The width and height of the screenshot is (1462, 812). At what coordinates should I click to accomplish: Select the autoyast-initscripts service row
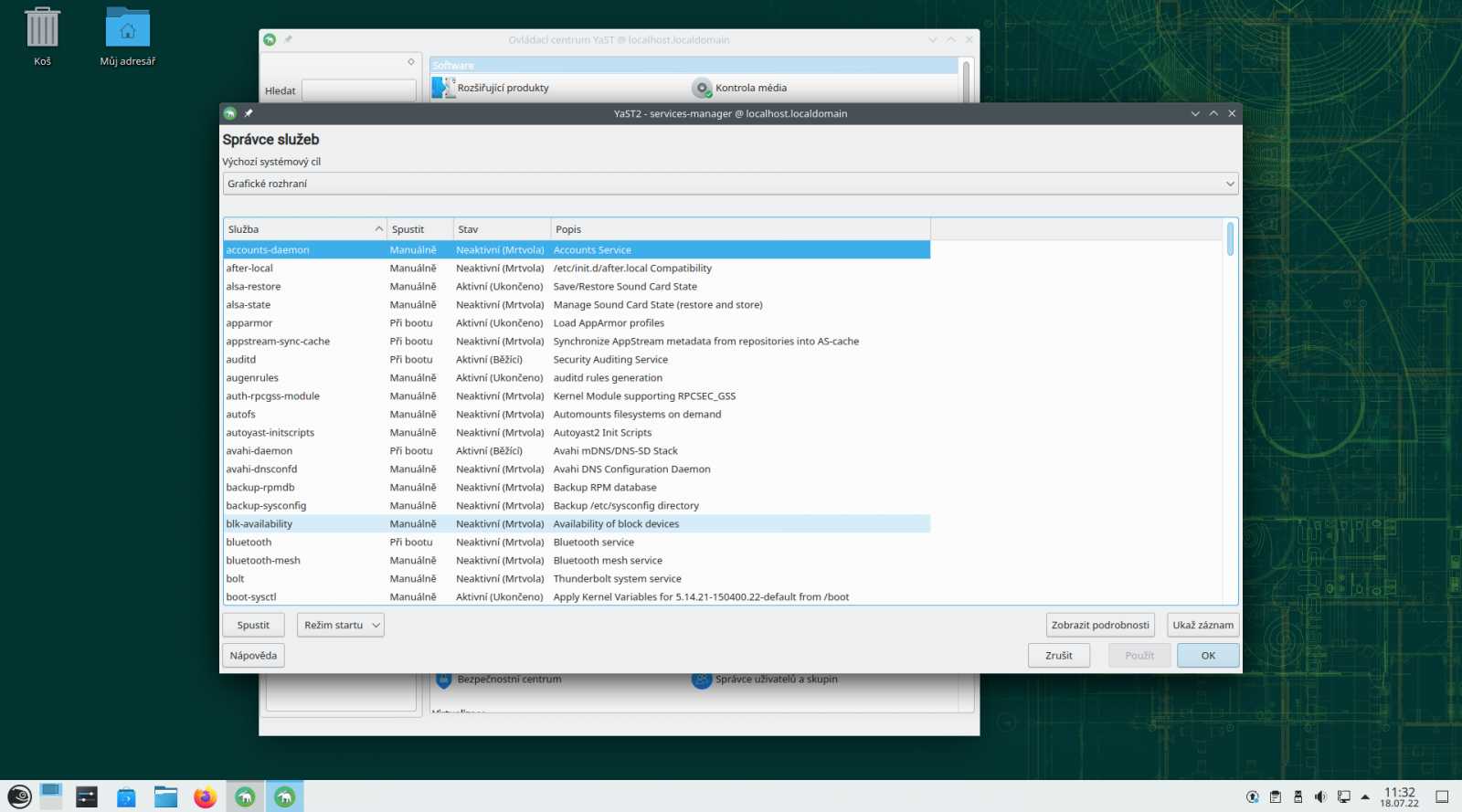pos(577,432)
